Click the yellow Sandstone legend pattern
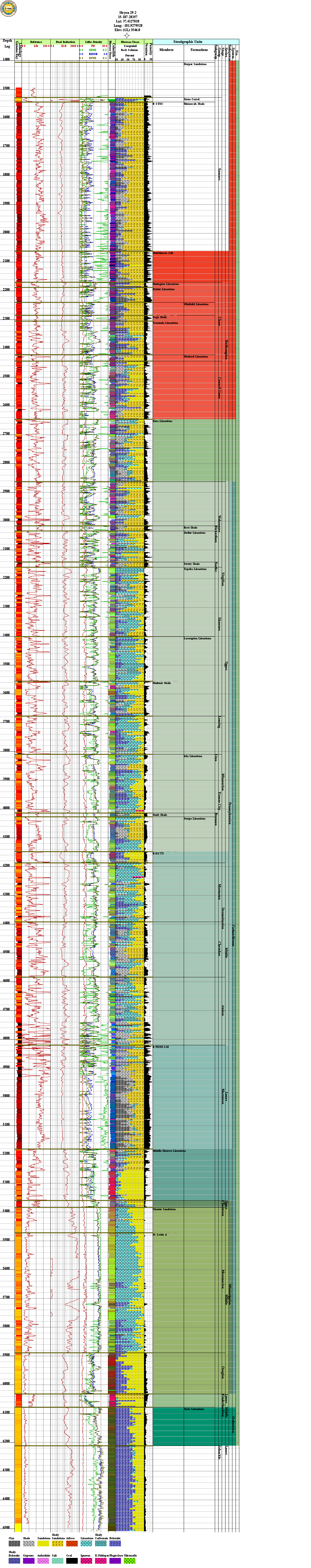This screenshot has width=311, height=1568. click(x=43, y=1543)
